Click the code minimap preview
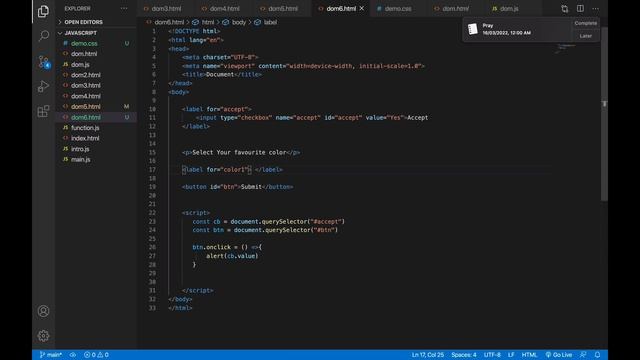The image size is (640, 360). point(565,48)
